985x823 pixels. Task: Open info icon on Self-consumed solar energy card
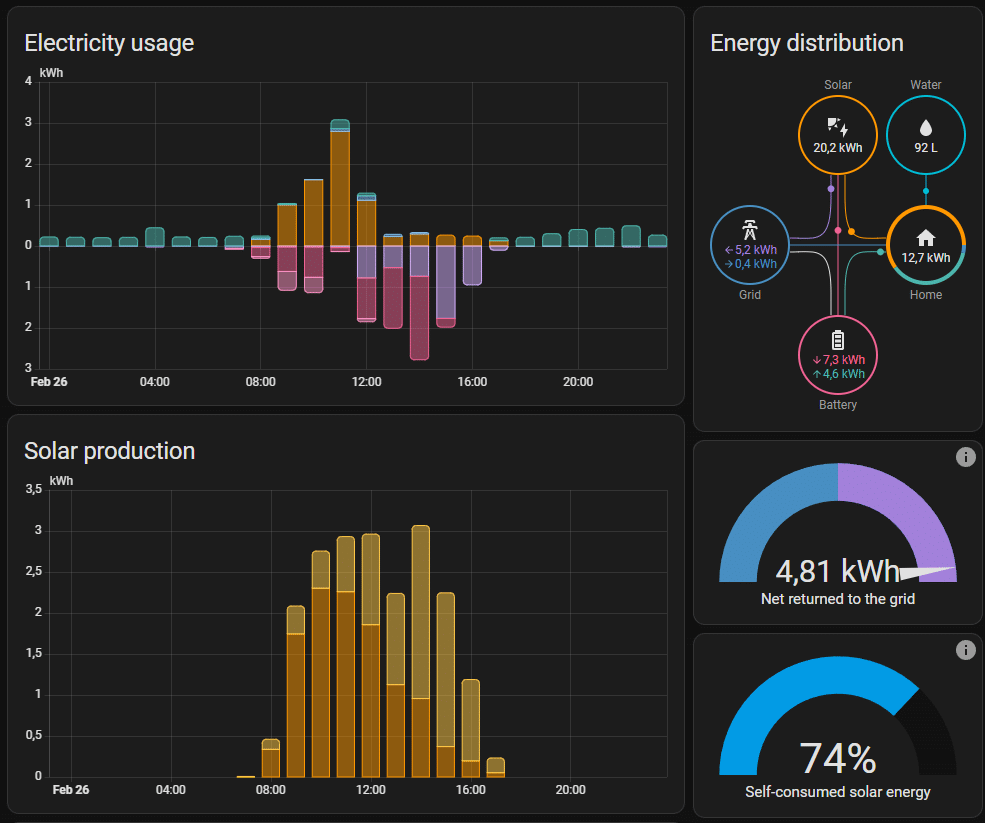(x=965, y=650)
